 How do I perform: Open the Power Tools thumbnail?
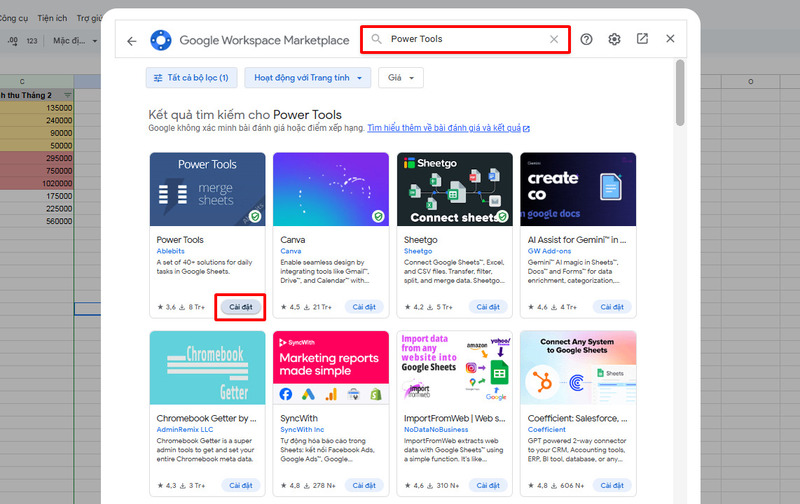pos(207,189)
